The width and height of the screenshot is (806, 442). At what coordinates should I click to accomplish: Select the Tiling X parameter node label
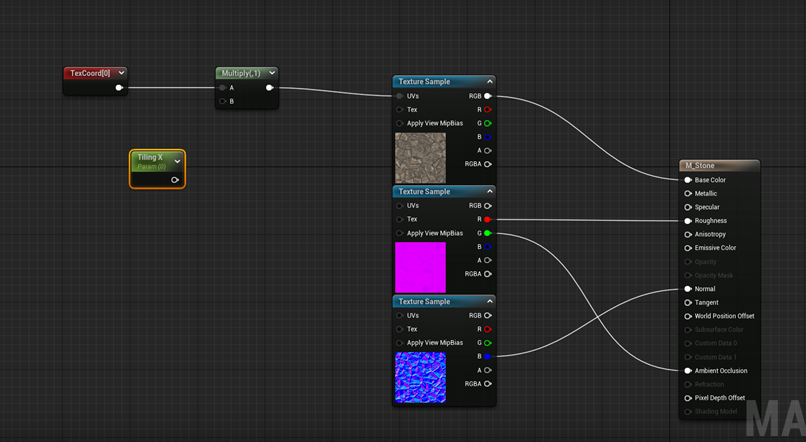click(x=150, y=158)
